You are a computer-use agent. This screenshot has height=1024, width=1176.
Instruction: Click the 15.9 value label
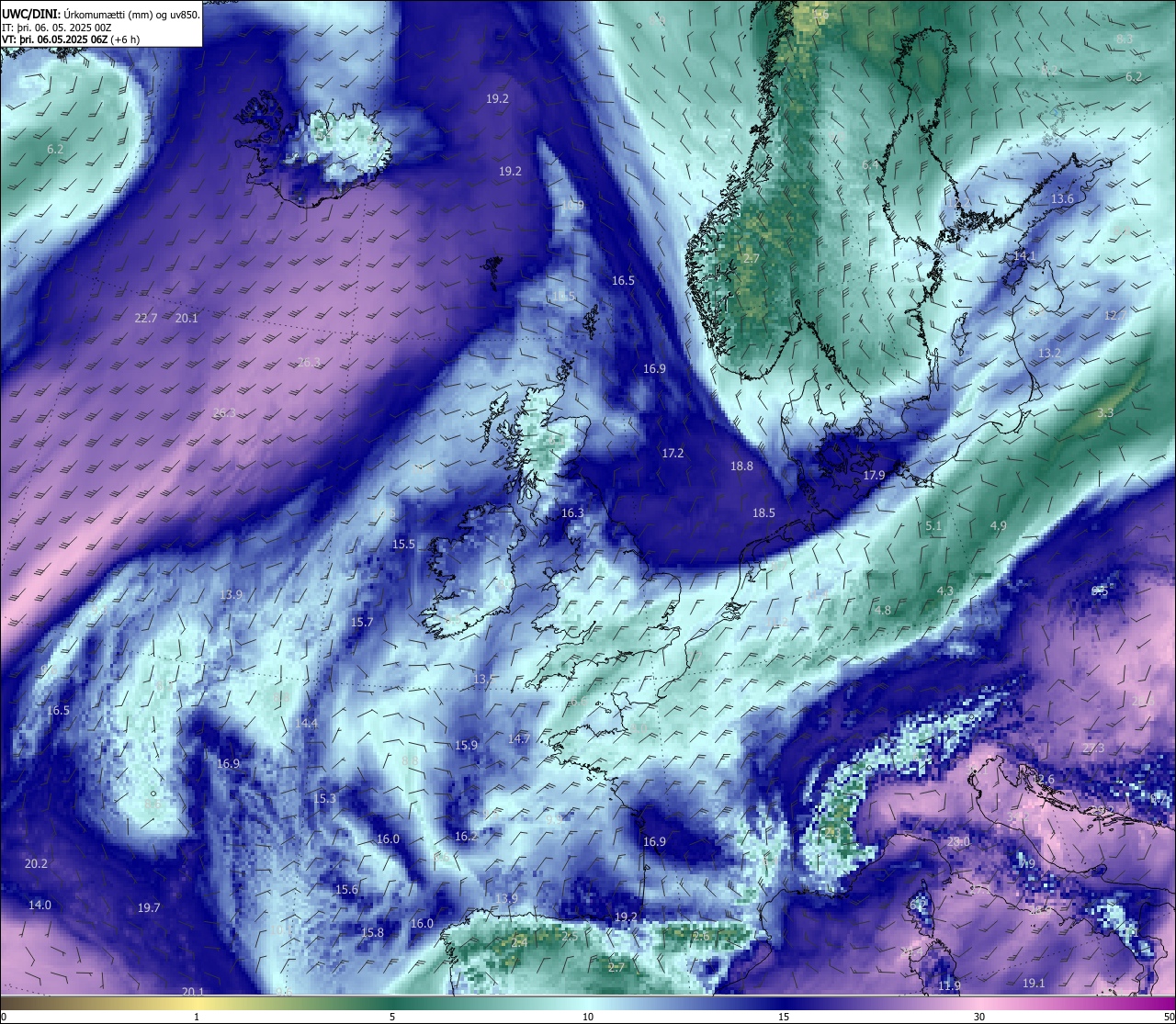point(467,745)
